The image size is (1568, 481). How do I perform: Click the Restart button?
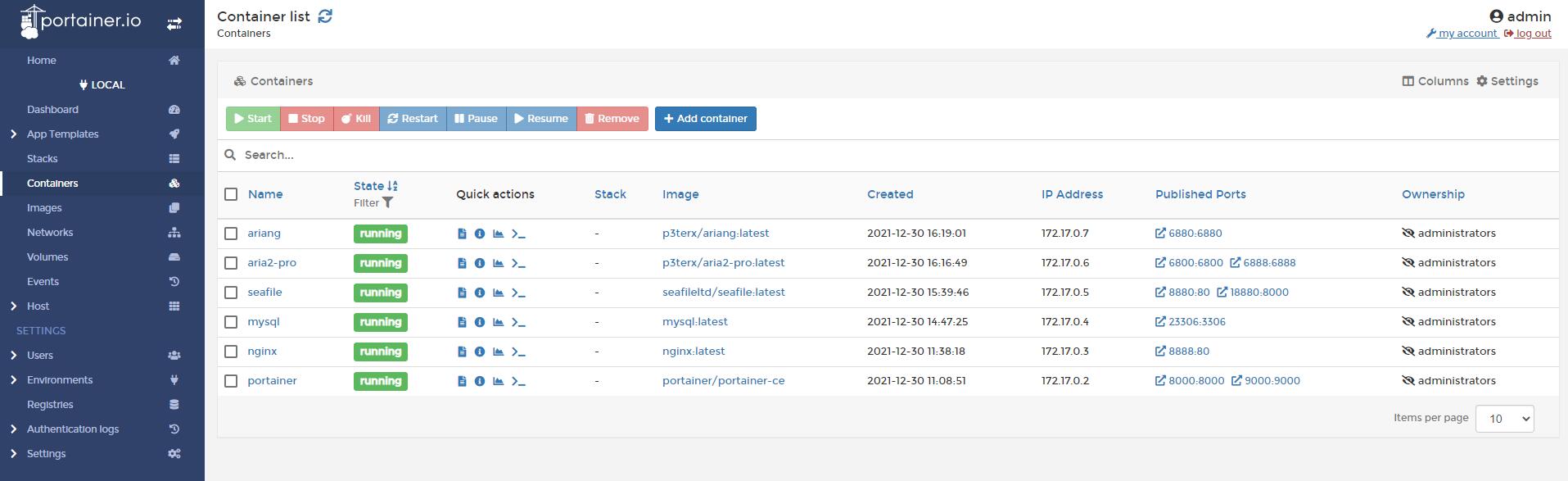click(x=413, y=119)
